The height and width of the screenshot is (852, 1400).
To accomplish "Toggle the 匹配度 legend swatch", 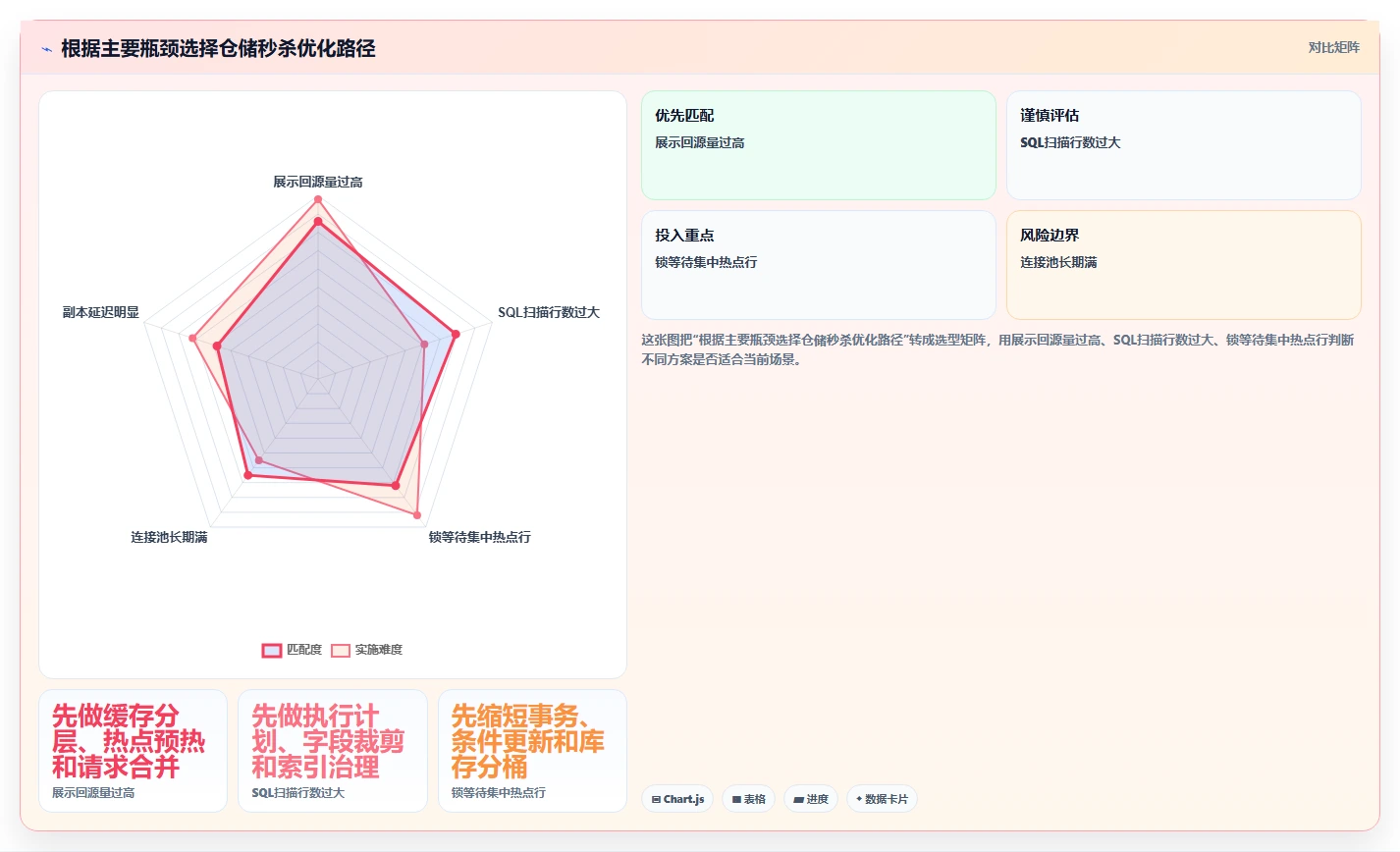I will (x=272, y=650).
